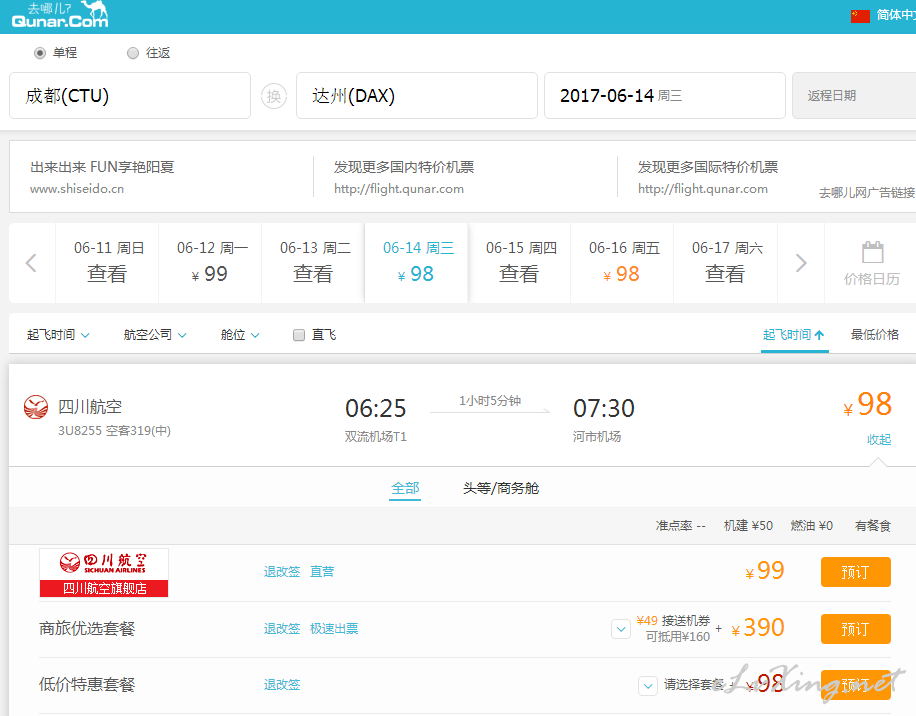Open the 价格日历 calendar icon
The width and height of the screenshot is (916, 716).
click(872, 263)
